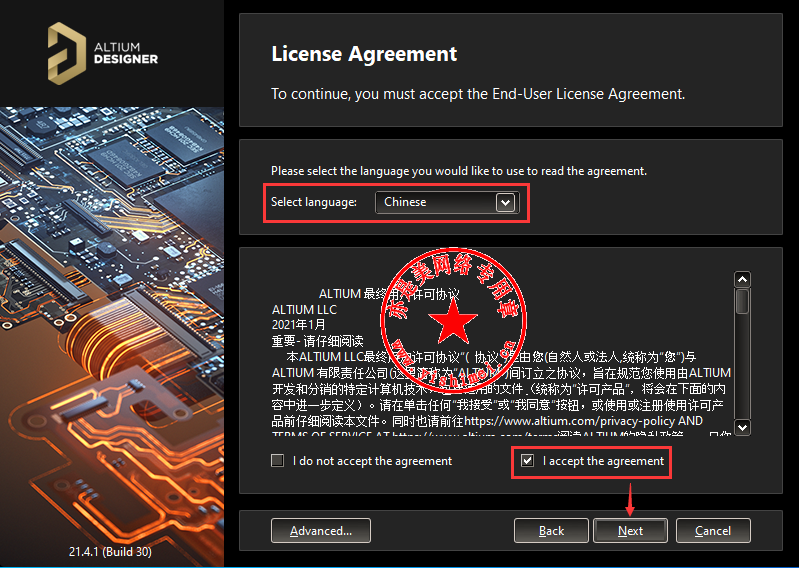
Task: Click the 'License Agreement' heading
Action: coord(364,54)
